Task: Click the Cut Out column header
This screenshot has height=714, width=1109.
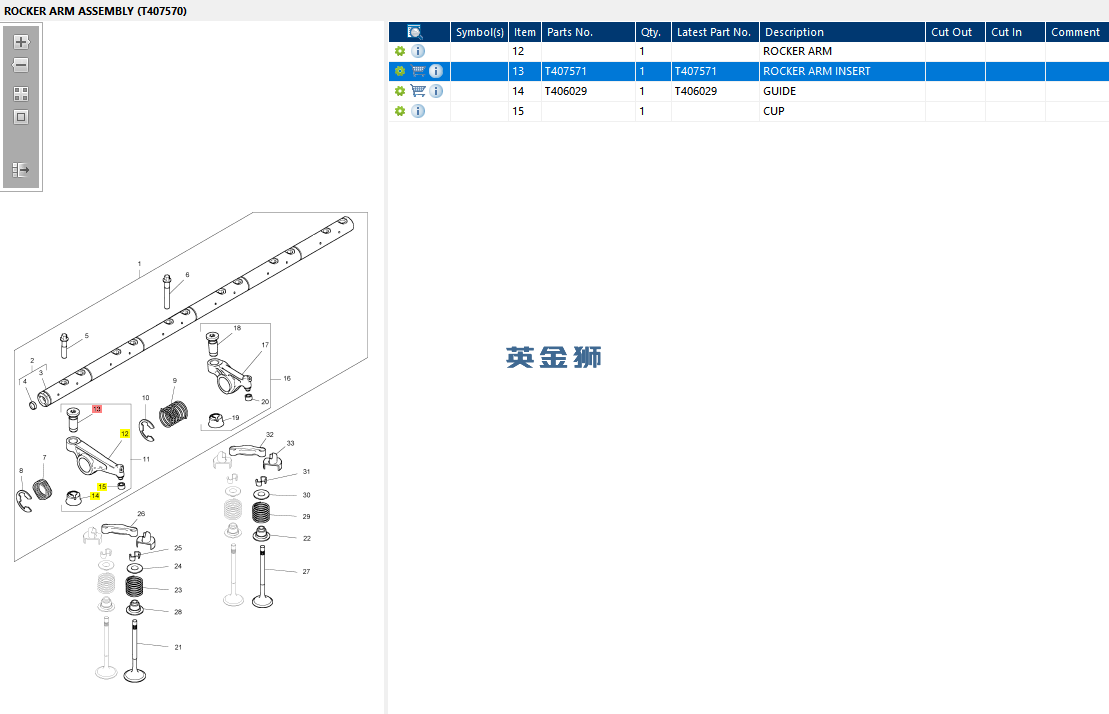Action: (x=956, y=32)
